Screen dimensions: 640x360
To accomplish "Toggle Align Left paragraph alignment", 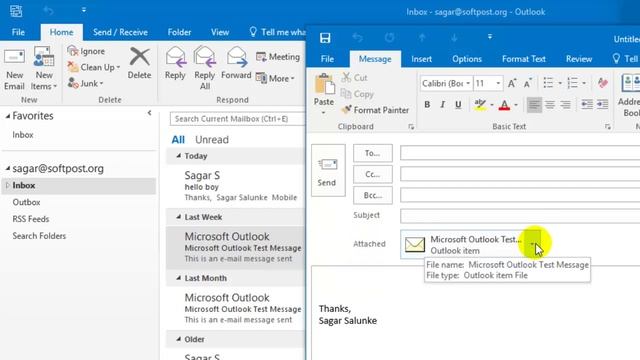I will [534, 104].
